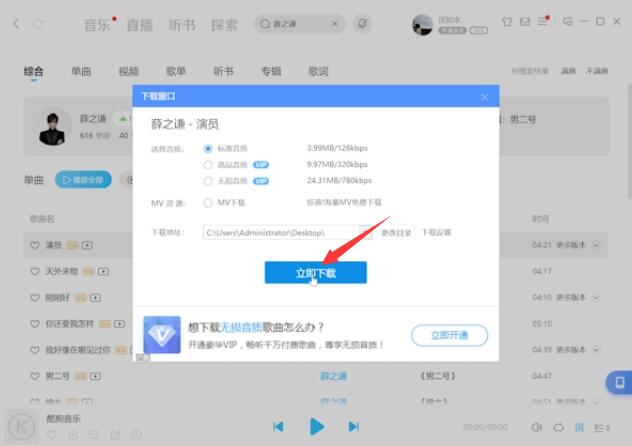The height and width of the screenshot is (446, 632).
Task: Favorite the song 男二号 with the heart icon
Action: click(35, 376)
